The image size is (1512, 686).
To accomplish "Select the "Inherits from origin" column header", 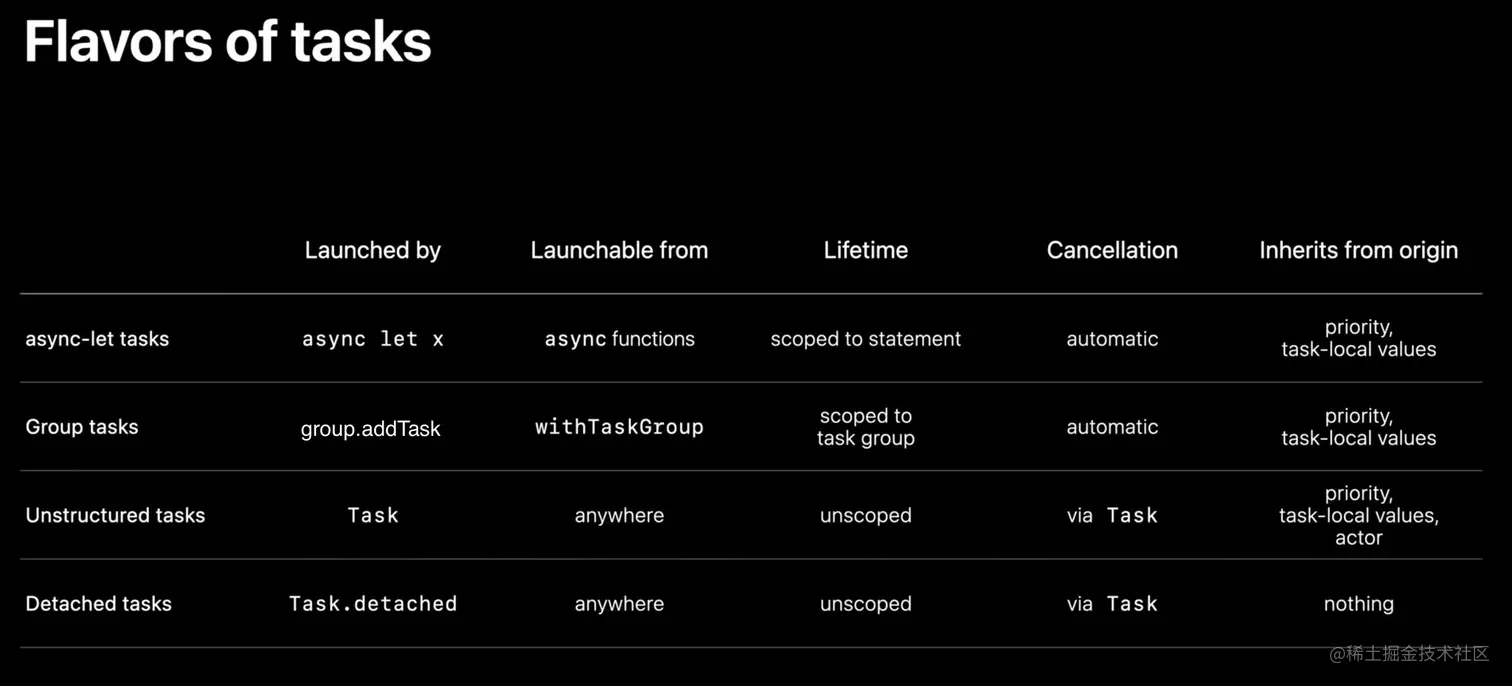I will (x=1358, y=250).
